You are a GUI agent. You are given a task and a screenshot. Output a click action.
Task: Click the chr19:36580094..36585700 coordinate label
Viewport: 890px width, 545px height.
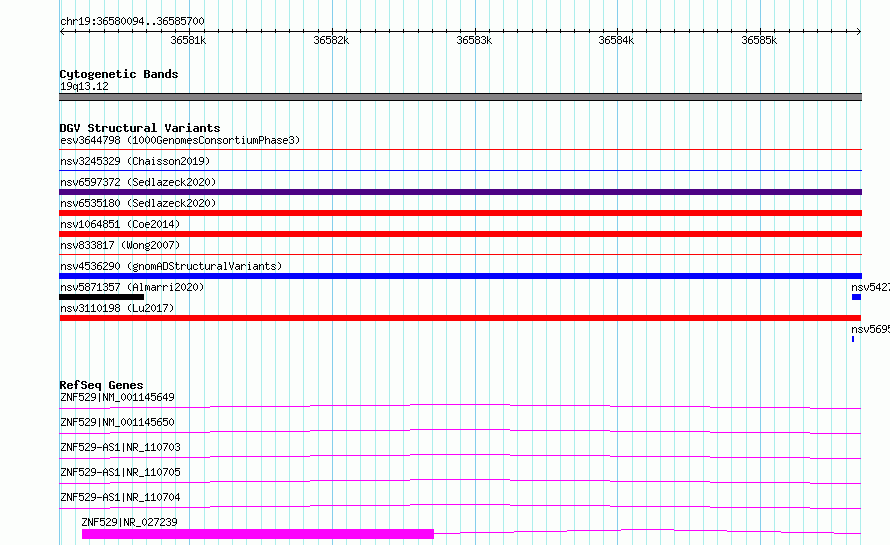(x=132, y=21)
